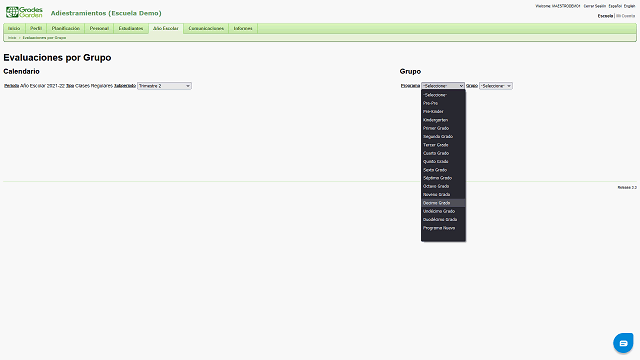Screen dimensions: 640x360
Task: Expand the Trimestre 2 period dropdown
Action: click(164, 86)
